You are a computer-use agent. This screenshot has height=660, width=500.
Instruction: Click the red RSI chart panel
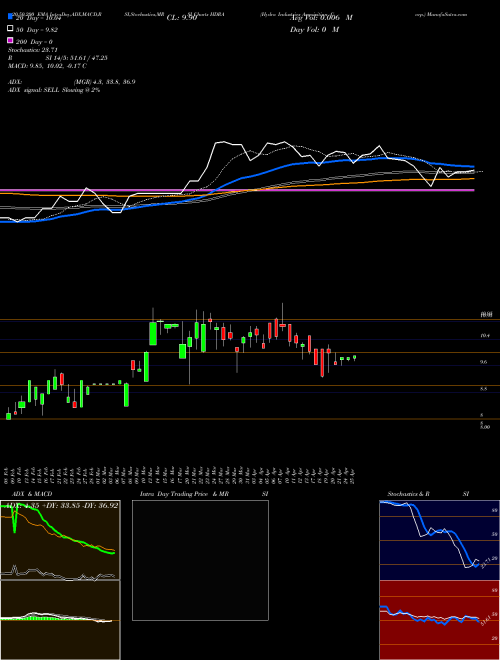pos(439,620)
